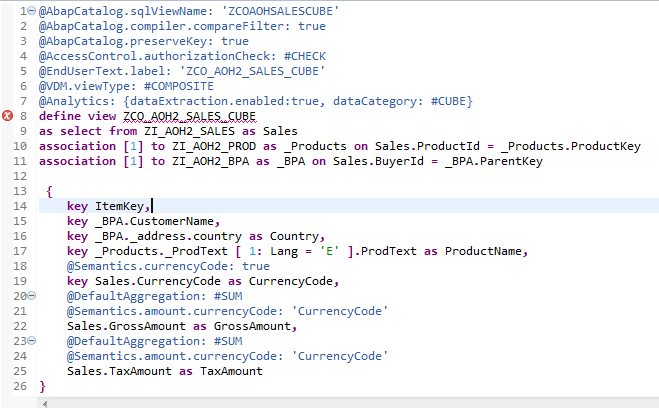Screen dimensions: 659x408
Task: Click the ProductName alias on line 17
Action: 483,251
